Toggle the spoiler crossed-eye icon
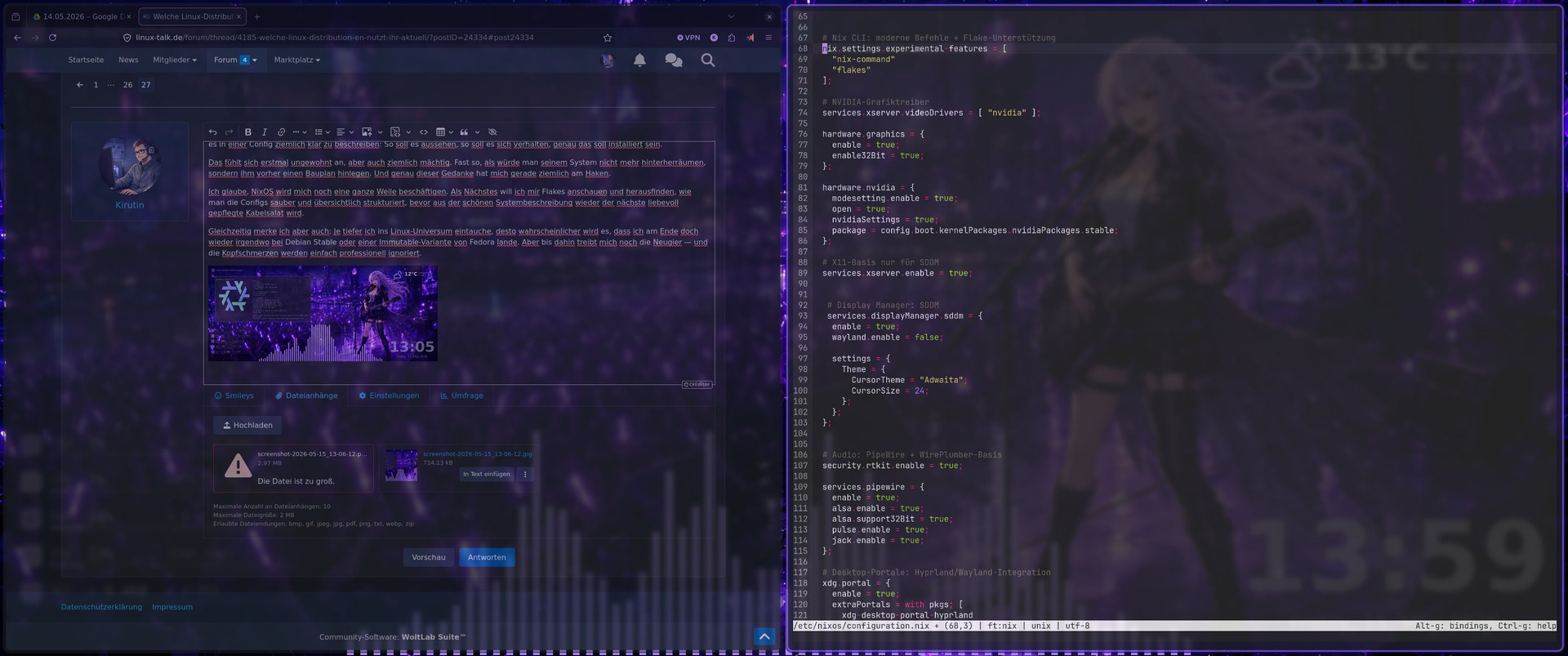 click(x=492, y=132)
